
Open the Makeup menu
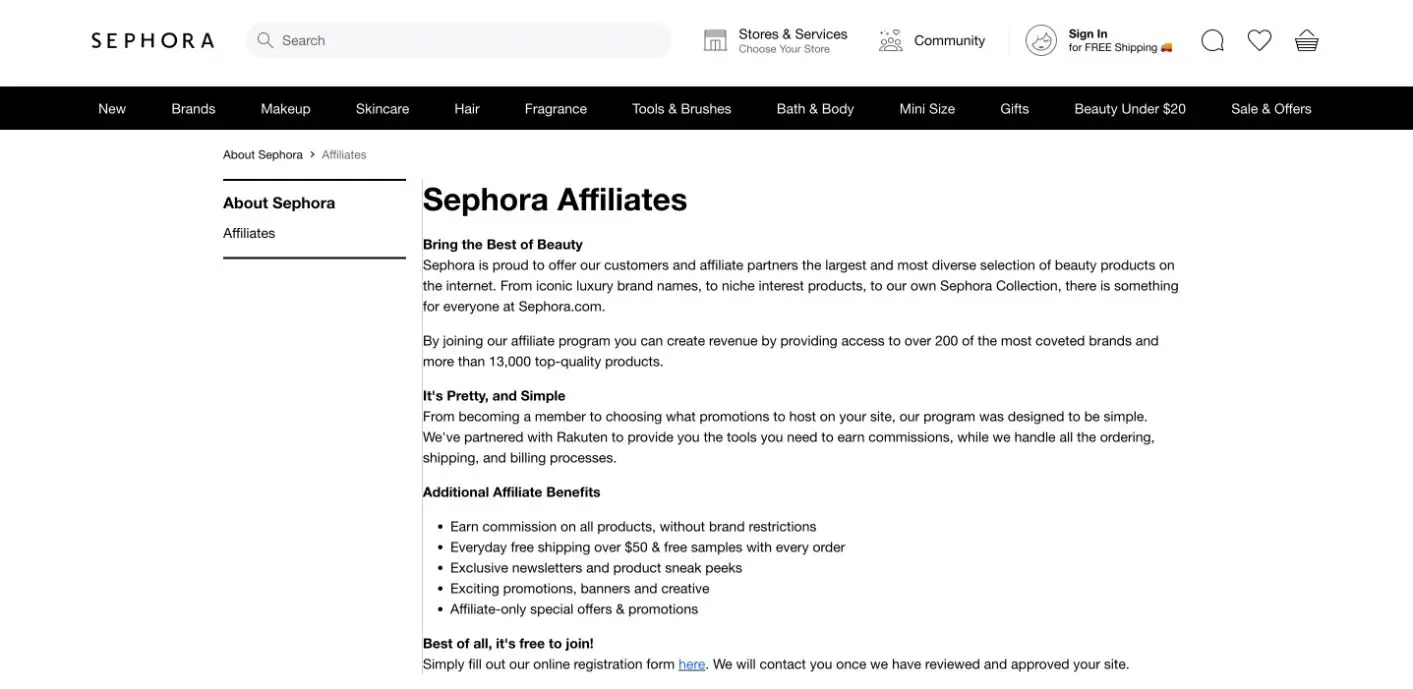point(286,108)
